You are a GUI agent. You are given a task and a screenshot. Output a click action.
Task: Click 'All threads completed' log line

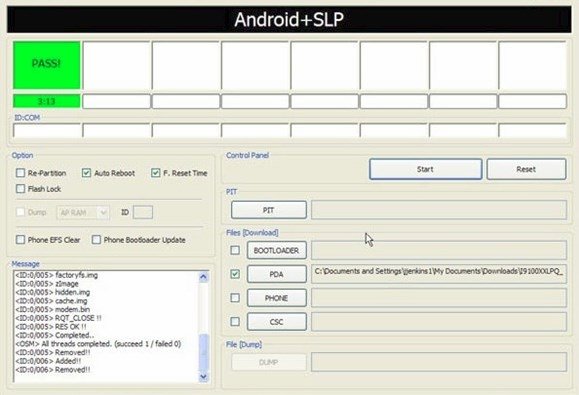click(98, 344)
